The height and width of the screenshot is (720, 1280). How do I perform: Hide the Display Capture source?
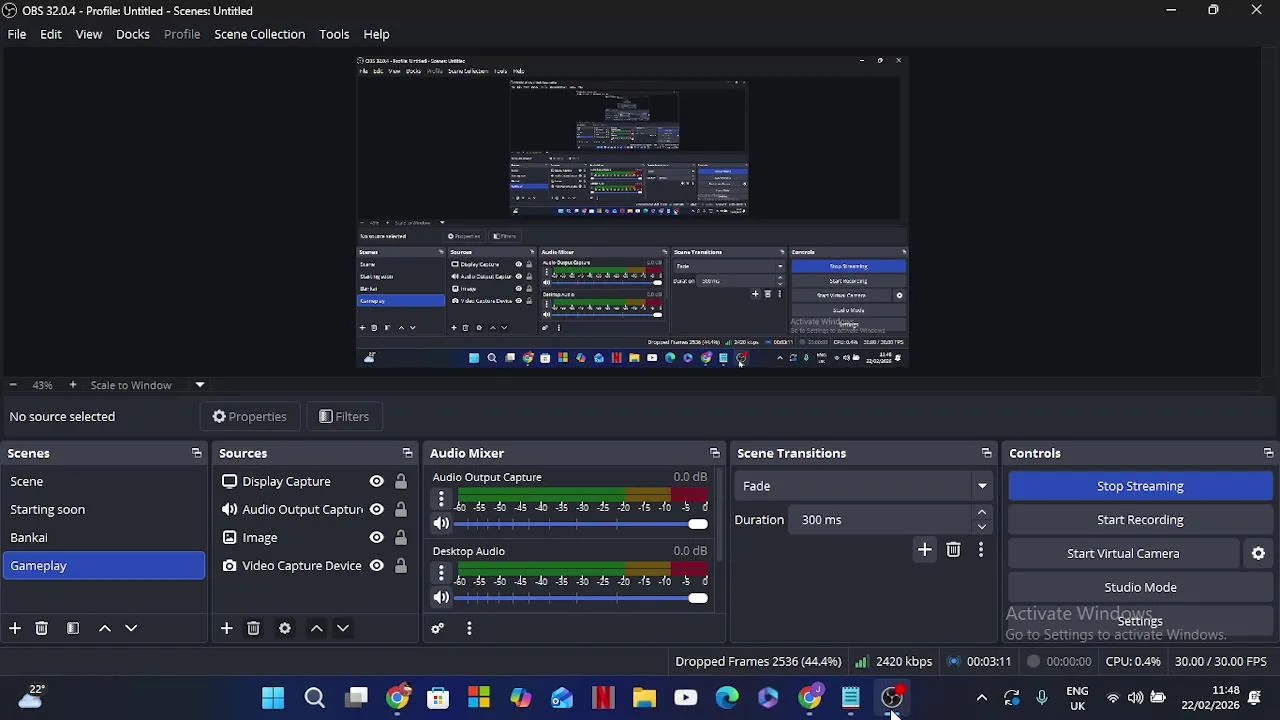point(377,481)
